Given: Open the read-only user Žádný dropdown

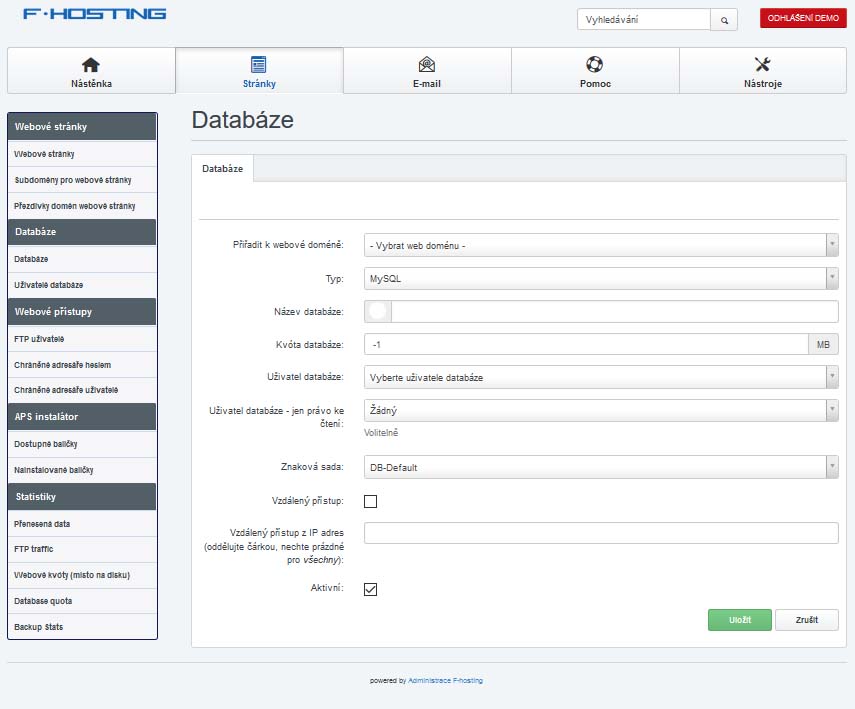Looking at the screenshot, I should coord(601,410).
